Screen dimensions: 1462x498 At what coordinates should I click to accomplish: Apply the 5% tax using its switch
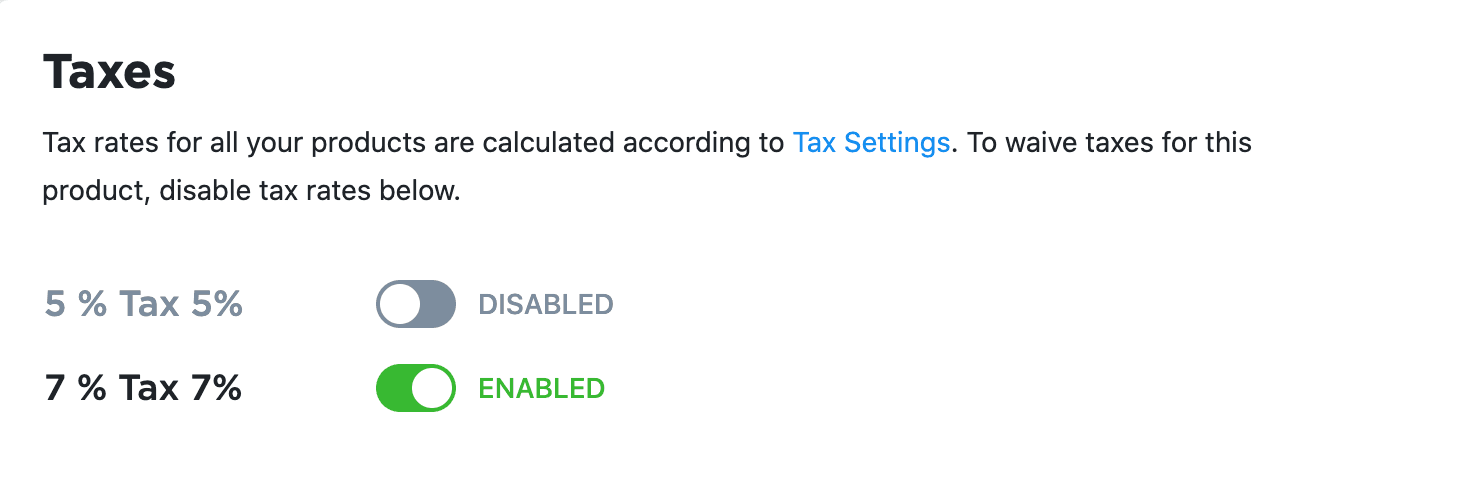point(415,304)
